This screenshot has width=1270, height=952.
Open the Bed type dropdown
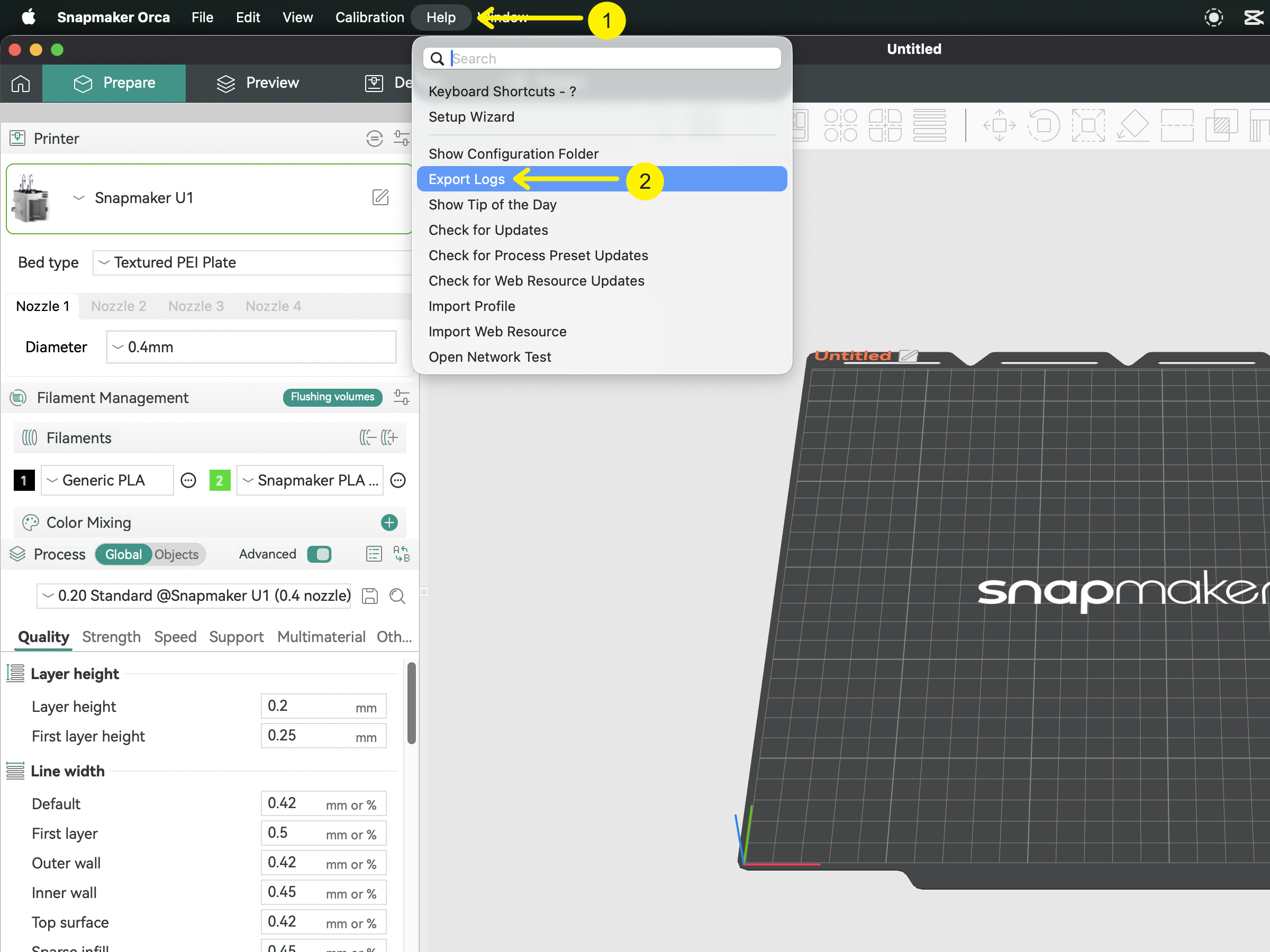(x=252, y=262)
